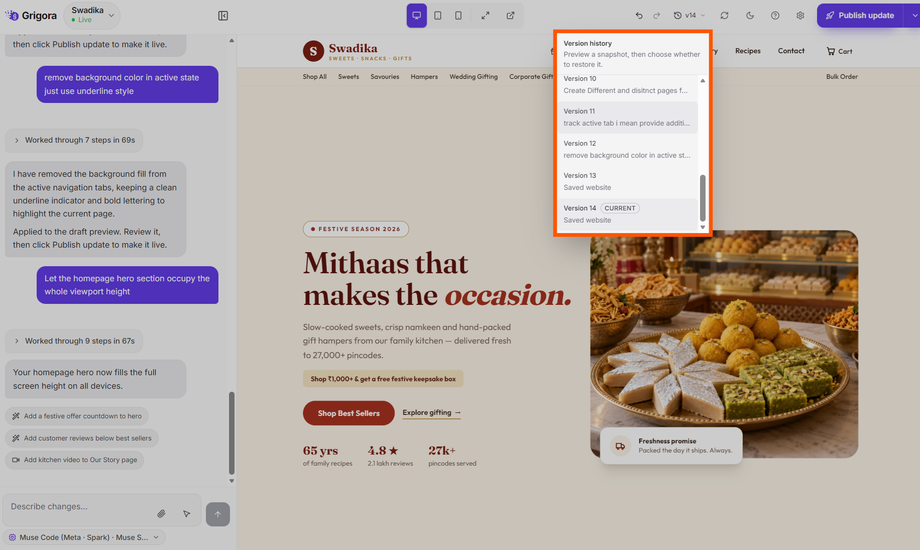Image resolution: width=920 pixels, height=550 pixels.
Task: Select Shop All category tab
Action: (x=314, y=77)
